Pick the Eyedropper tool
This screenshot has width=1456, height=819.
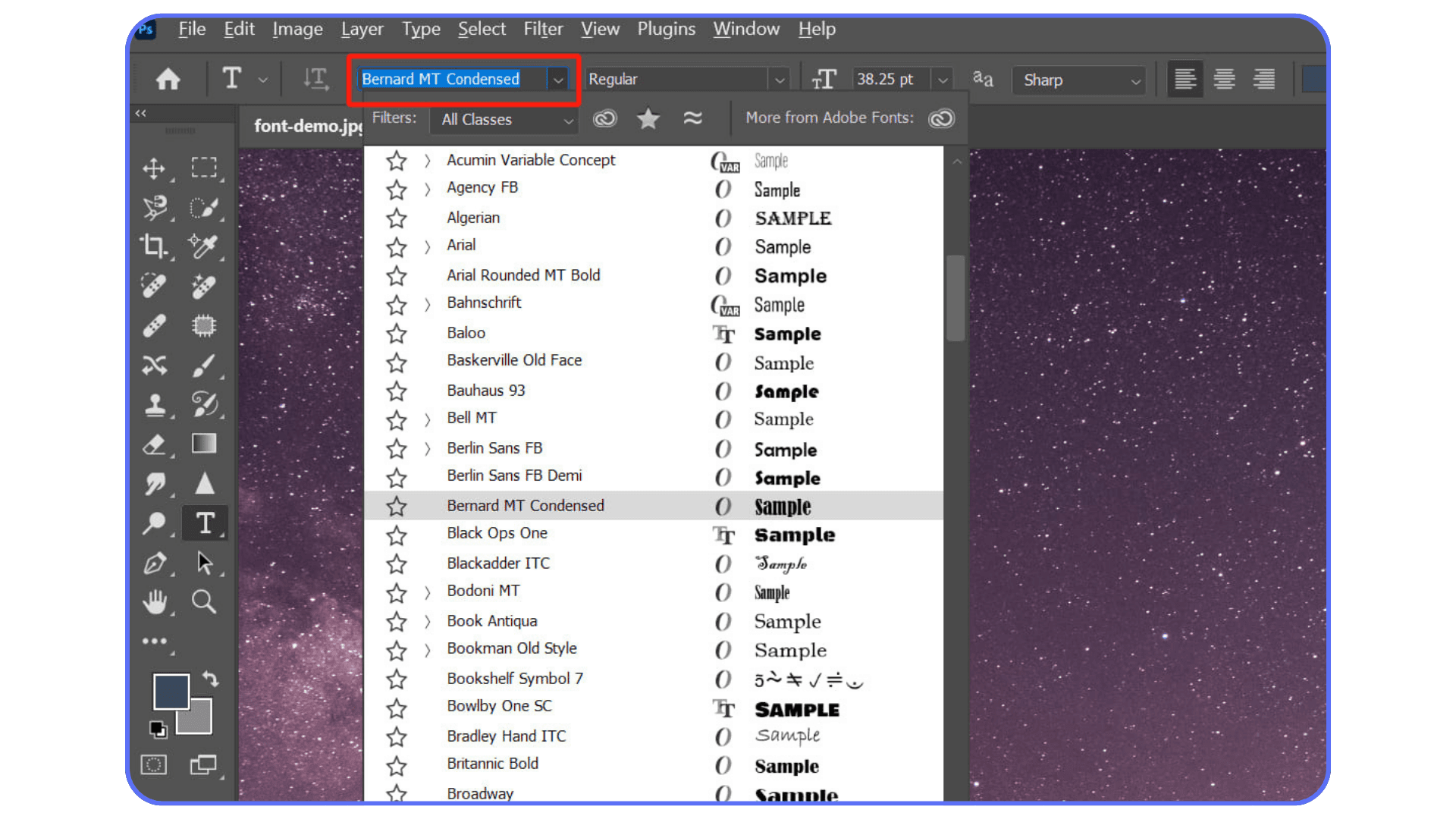click(x=203, y=246)
